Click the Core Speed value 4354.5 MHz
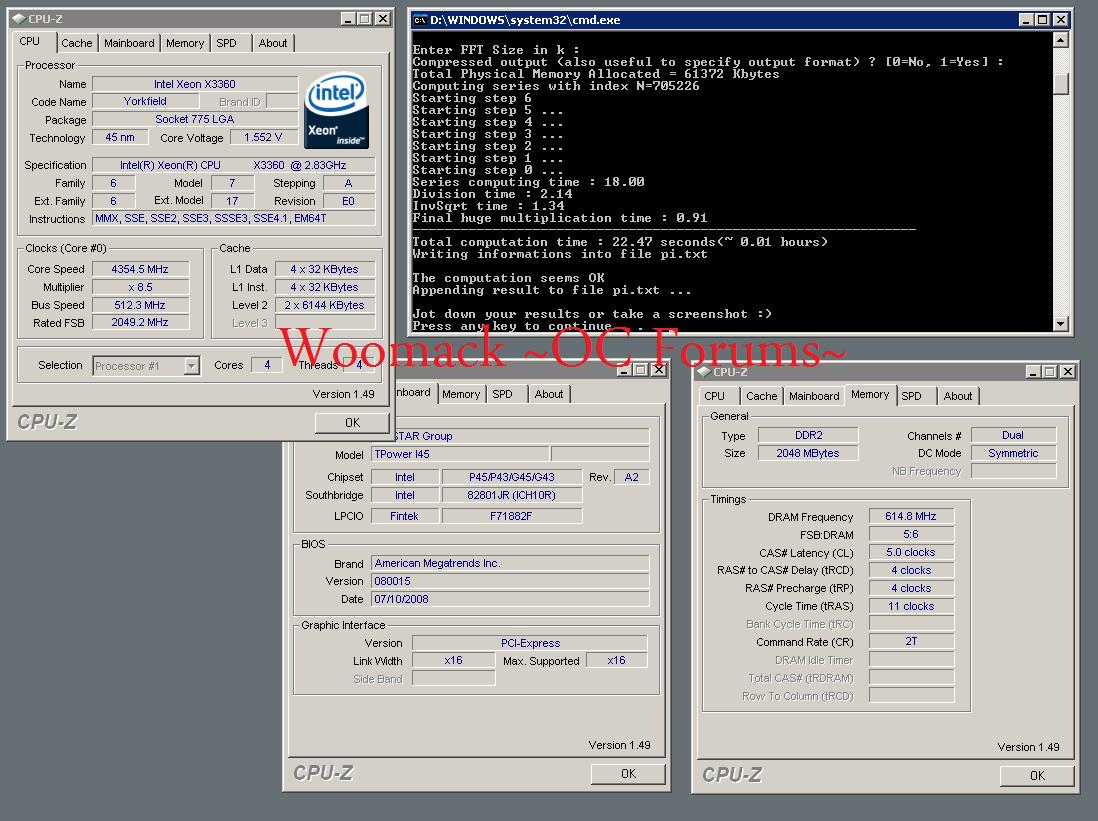The width and height of the screenshot is (1098, 821). point(140,269)
